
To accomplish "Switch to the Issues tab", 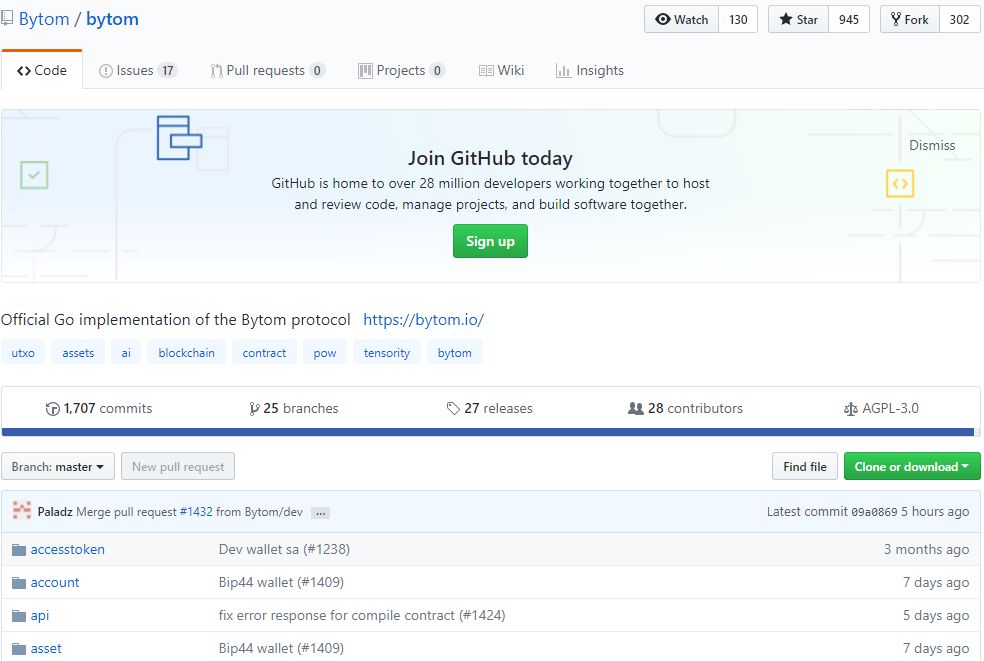I will 138,71.
